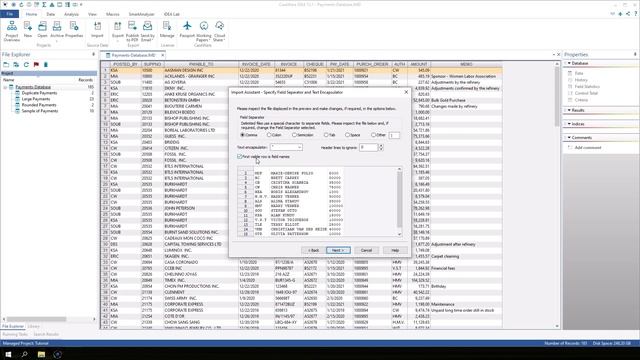This screenshot has height=360, width=640.
Task: Open Field Statistics in Properties panel
Action: (587, 87)
